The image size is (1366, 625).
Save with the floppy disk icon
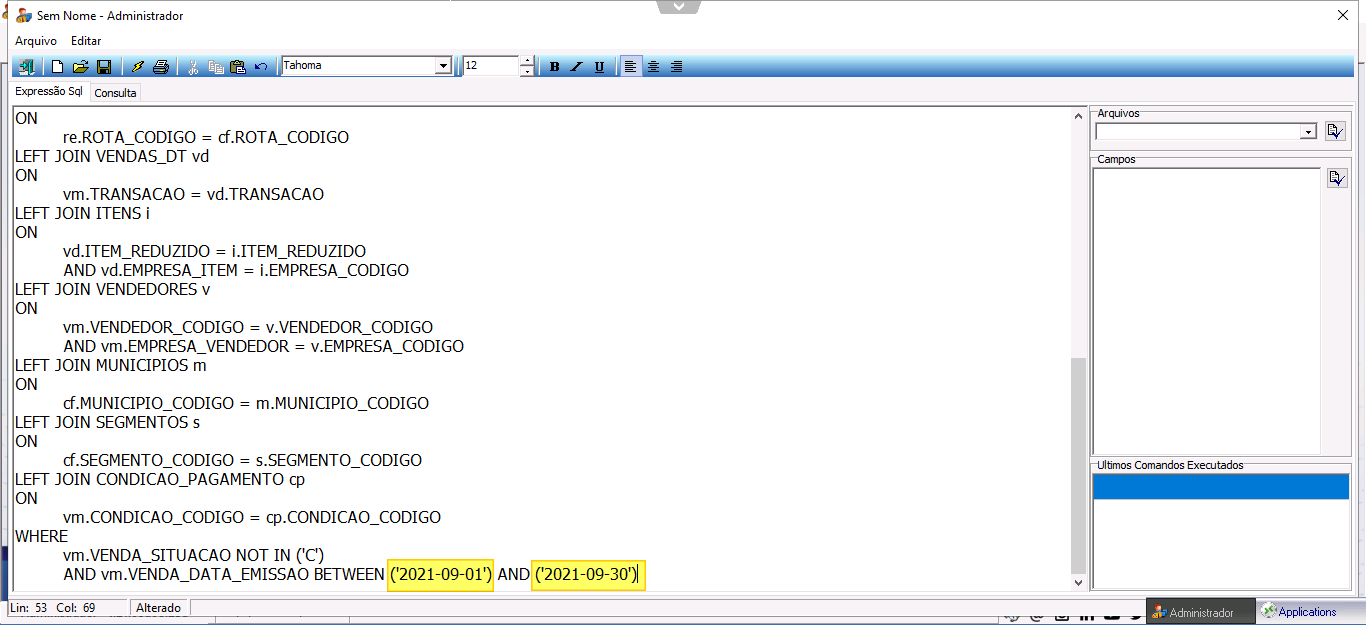tap(103, 67)
